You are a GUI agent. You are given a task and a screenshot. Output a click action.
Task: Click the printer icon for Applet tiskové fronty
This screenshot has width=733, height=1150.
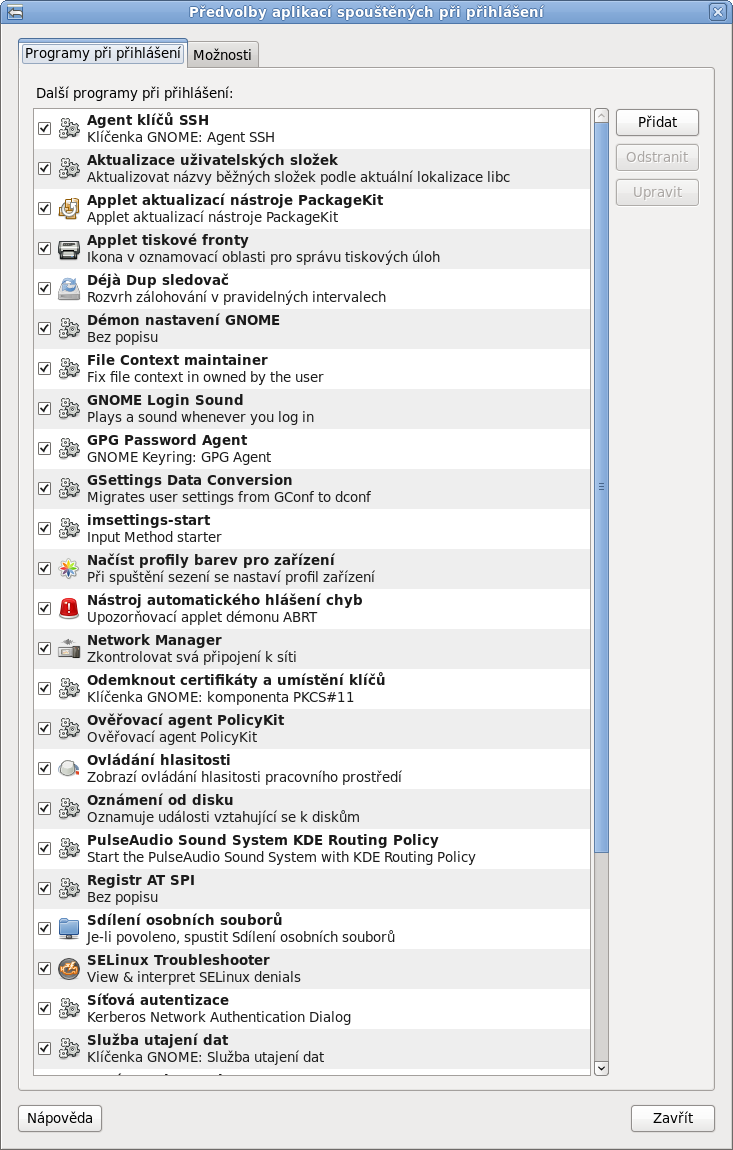point(69,249)
